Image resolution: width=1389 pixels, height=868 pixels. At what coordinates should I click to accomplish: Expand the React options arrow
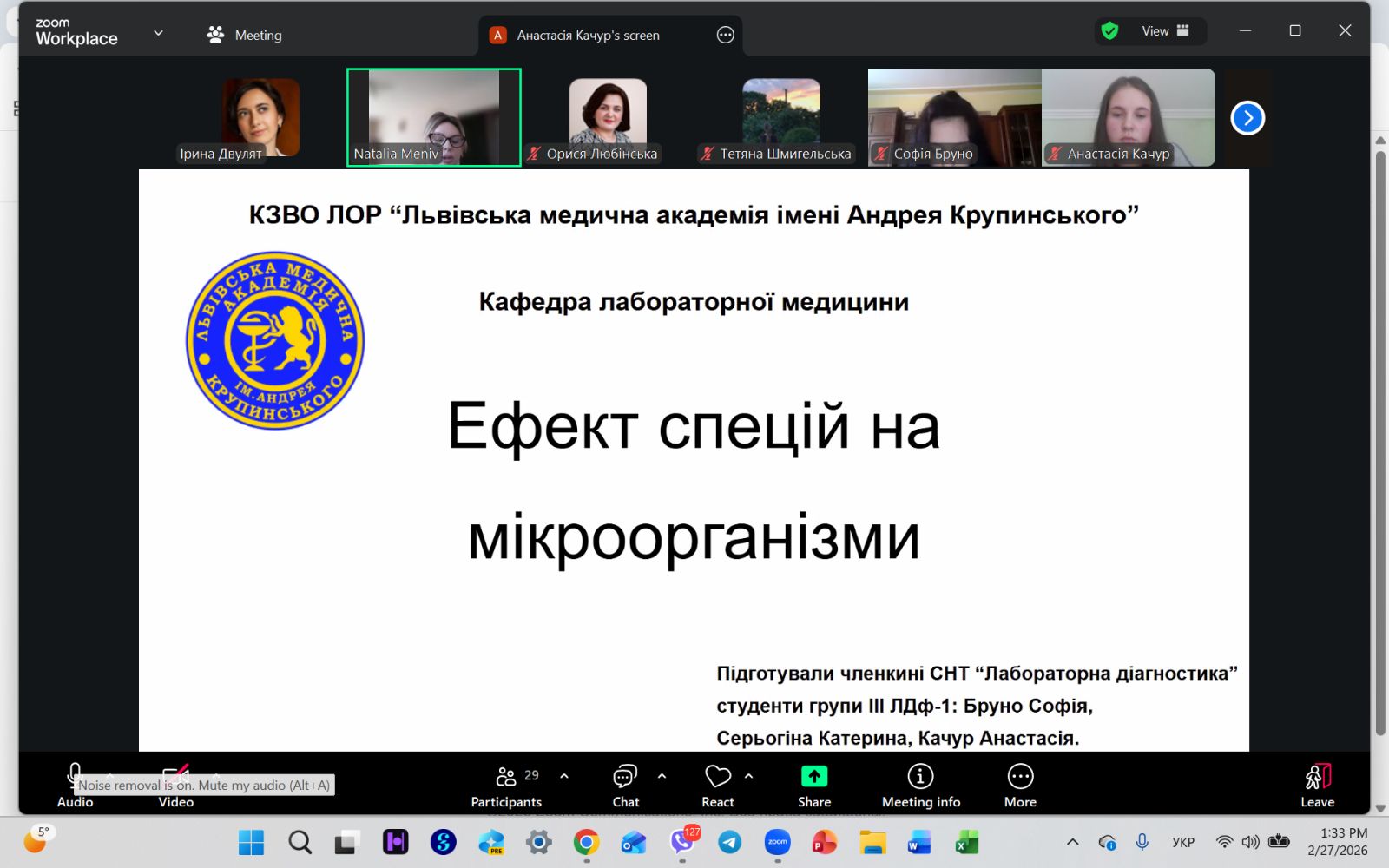(749, 776)
